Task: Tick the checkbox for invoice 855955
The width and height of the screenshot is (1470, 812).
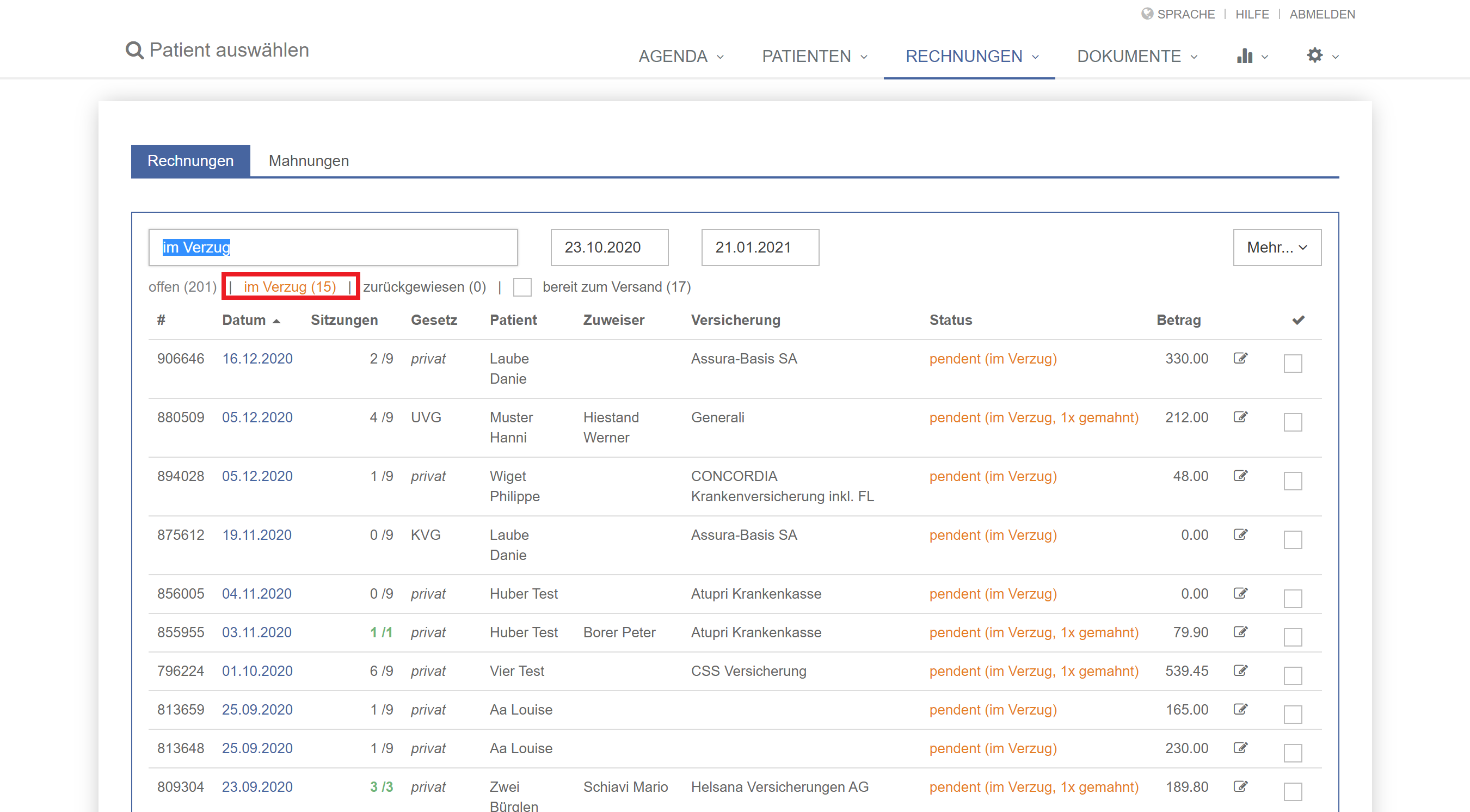Action: tap(1293, 637)
